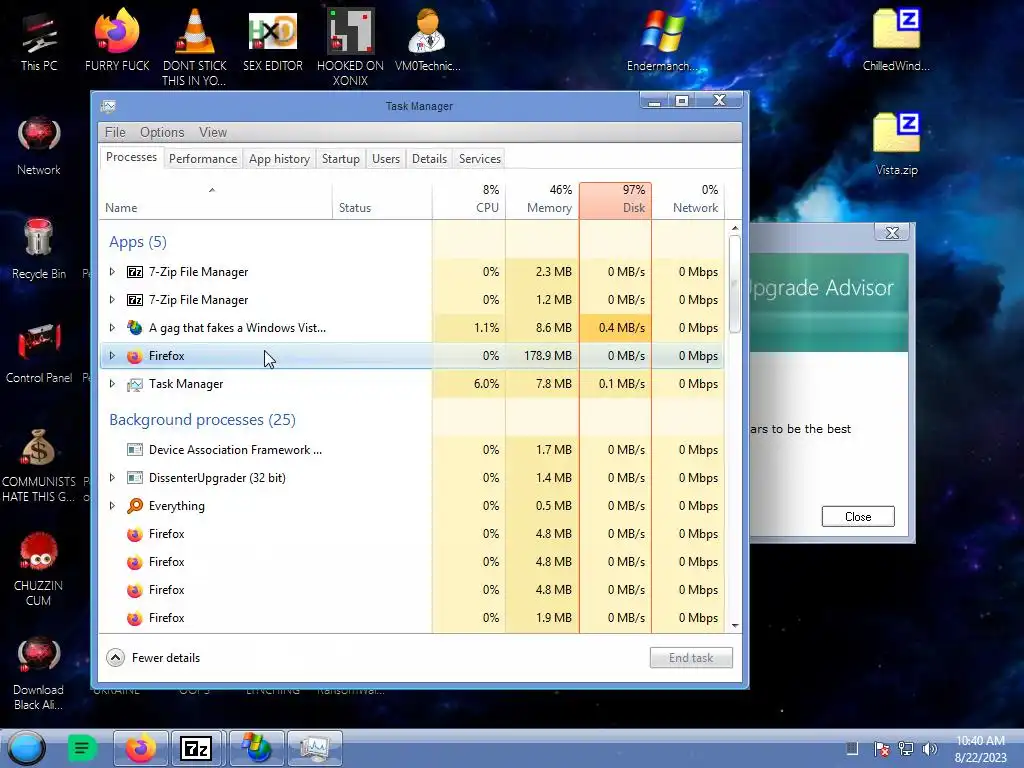Viewport: 1024px width, 768px height.
Task: Click the Background processes (25) heading
Action: (x=202, y=420)
